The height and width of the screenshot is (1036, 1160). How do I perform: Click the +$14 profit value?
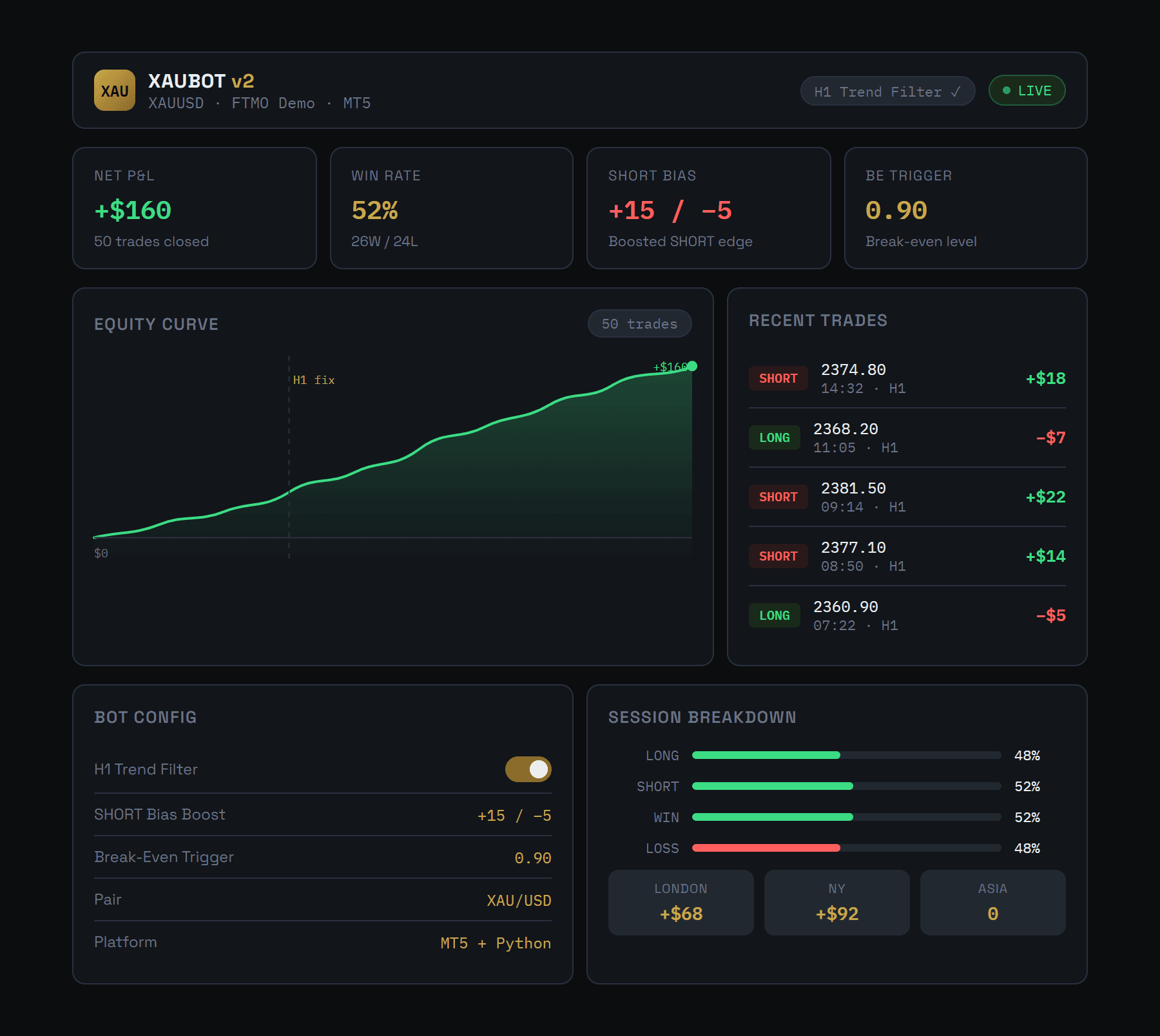click(1045, 556)
